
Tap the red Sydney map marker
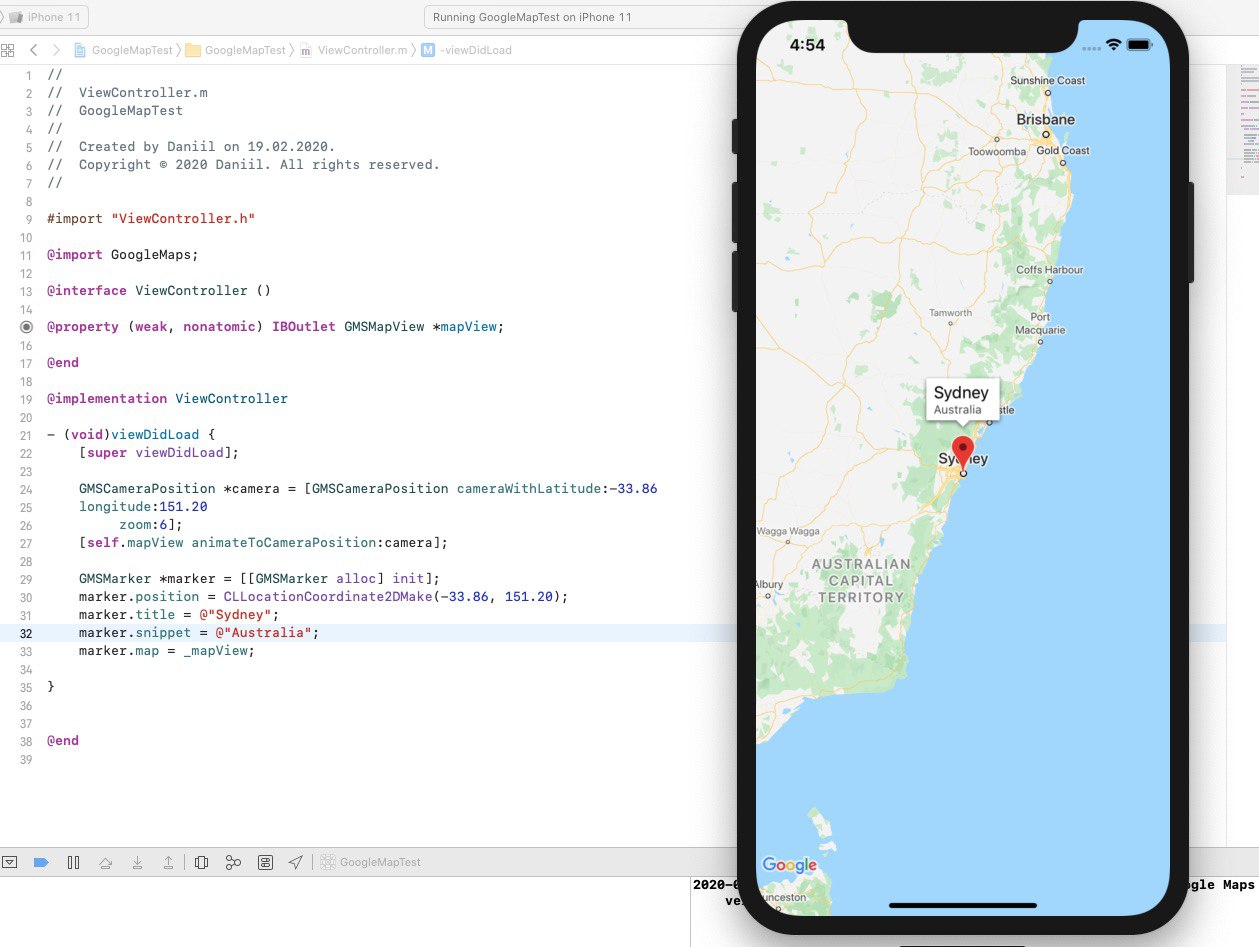(963, 454)
